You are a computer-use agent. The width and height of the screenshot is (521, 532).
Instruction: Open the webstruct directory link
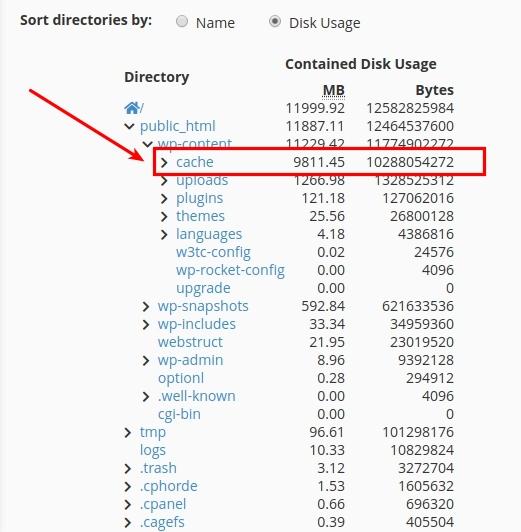tap(190, 342)
